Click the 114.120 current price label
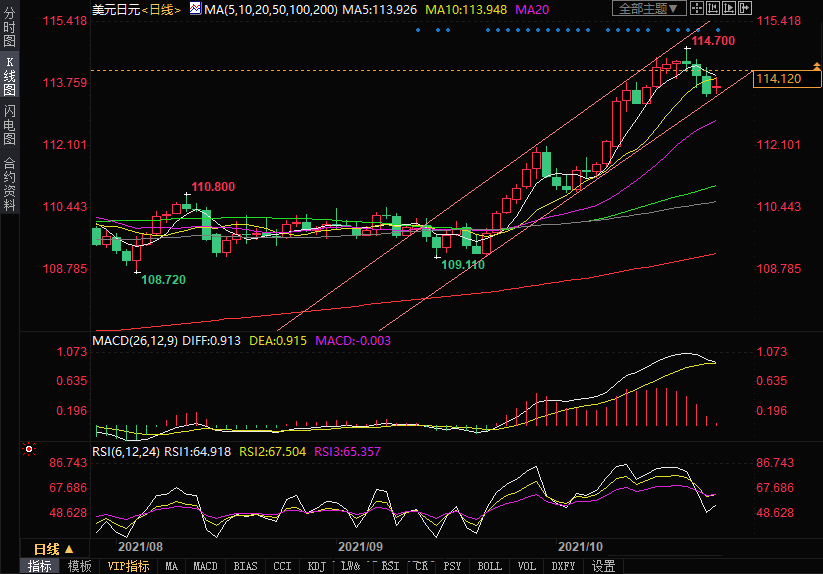 [779, 79]
